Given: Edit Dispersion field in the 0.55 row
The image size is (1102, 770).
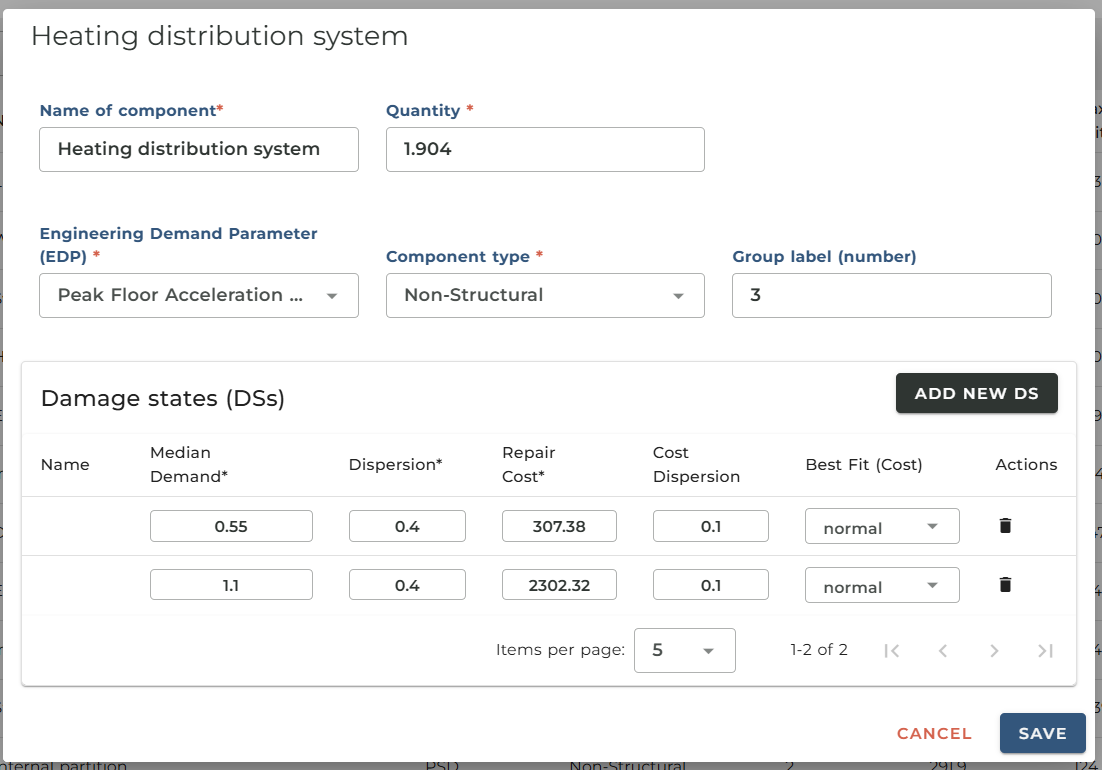Looking at the screenshot, I should [x=407, y=526].
